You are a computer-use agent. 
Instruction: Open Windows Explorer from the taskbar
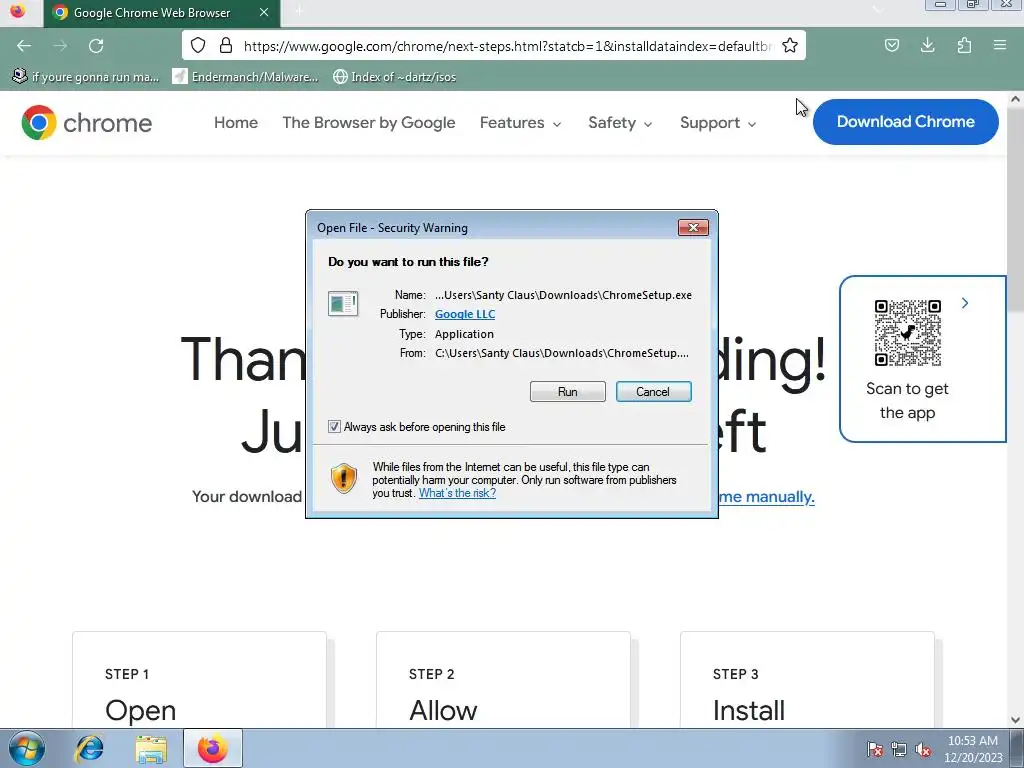[151, 748]
